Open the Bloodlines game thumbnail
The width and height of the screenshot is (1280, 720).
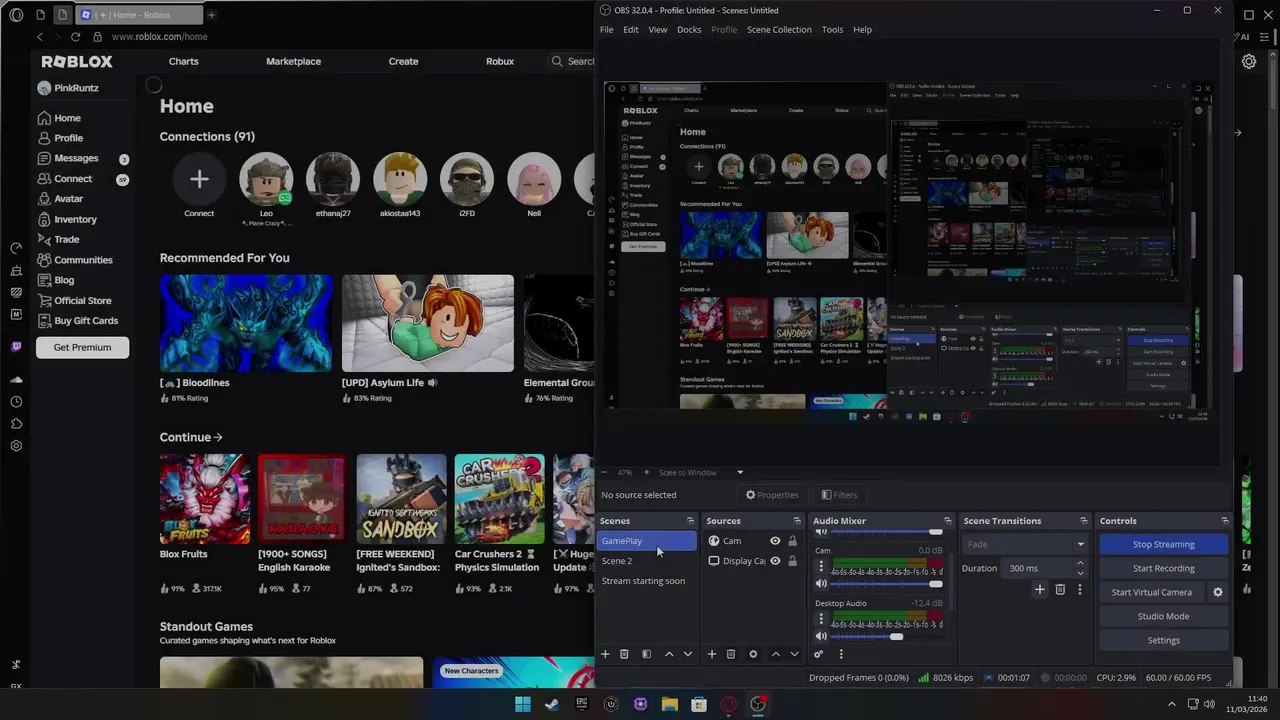click(246, 323)
